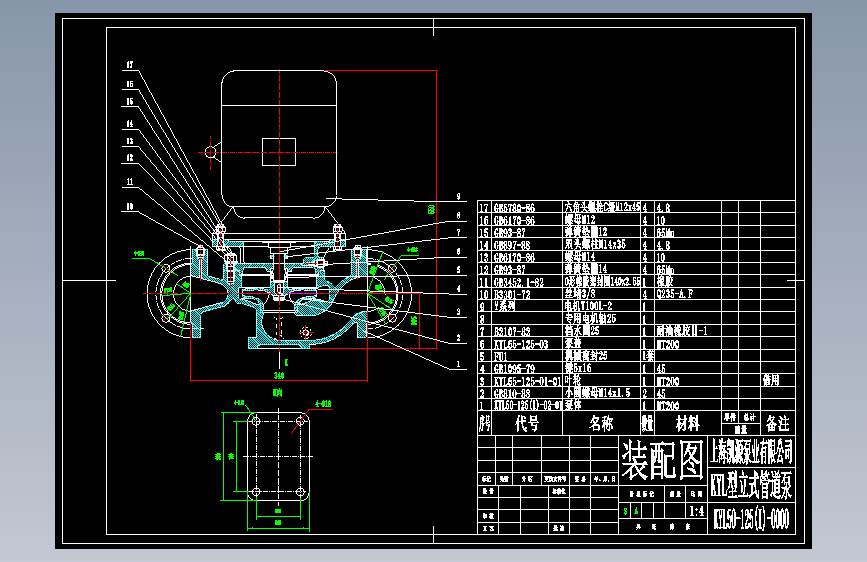The height and width of the screenshot is (562, 867).
Task: Click balloon number "1" at the lowest right leader
Action: tap(458, 365)
